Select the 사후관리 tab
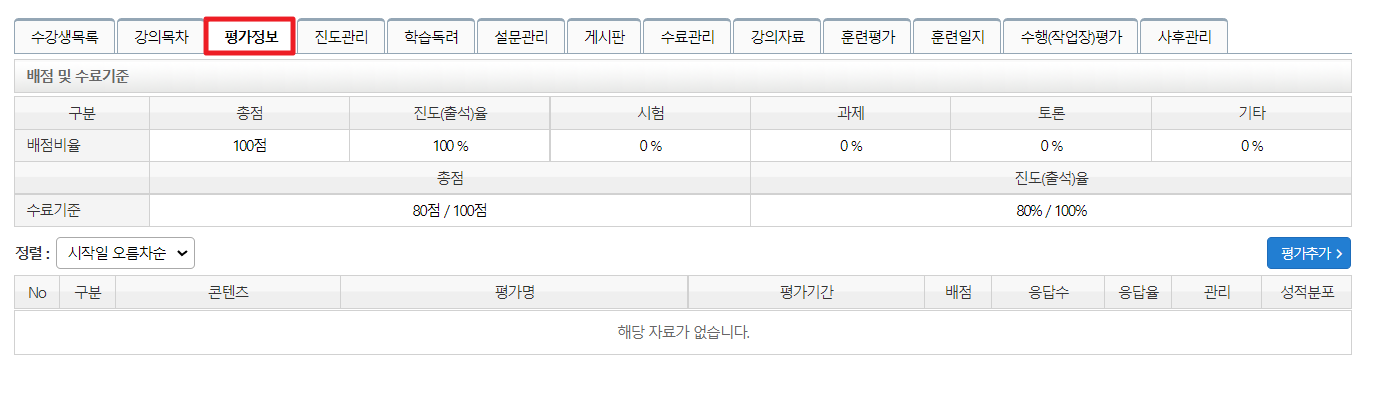 tap(1184, 38)
